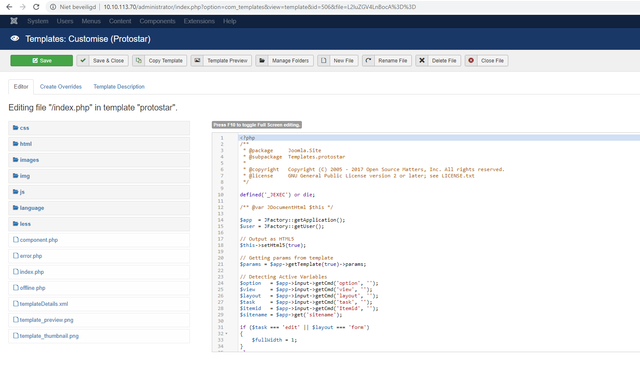Open the Components menu

157,21
